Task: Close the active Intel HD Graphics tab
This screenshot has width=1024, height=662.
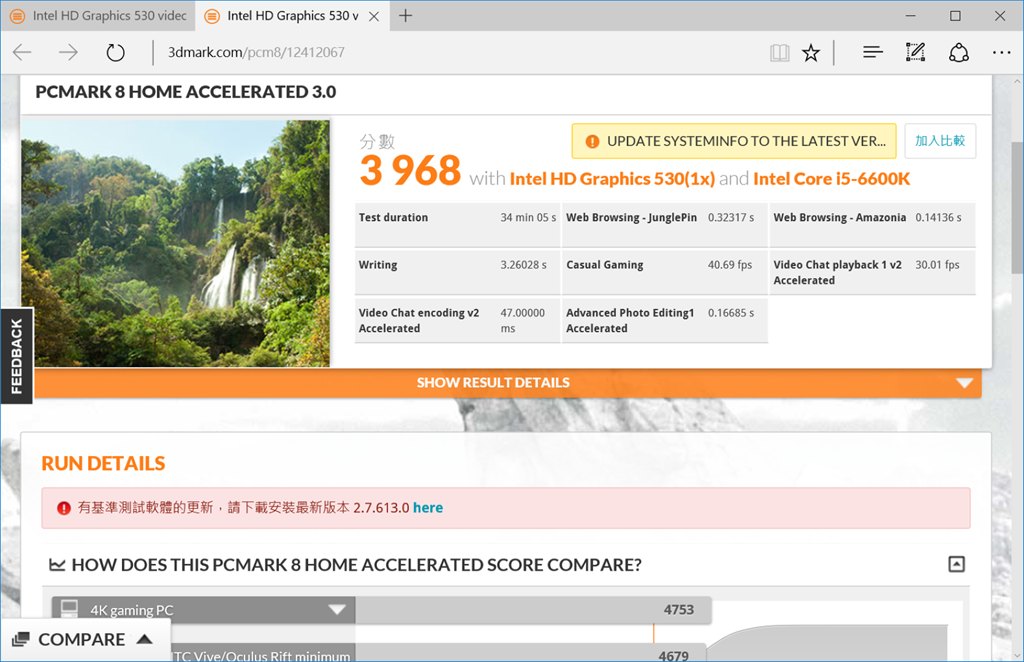Action: click(x=374, y=16)
